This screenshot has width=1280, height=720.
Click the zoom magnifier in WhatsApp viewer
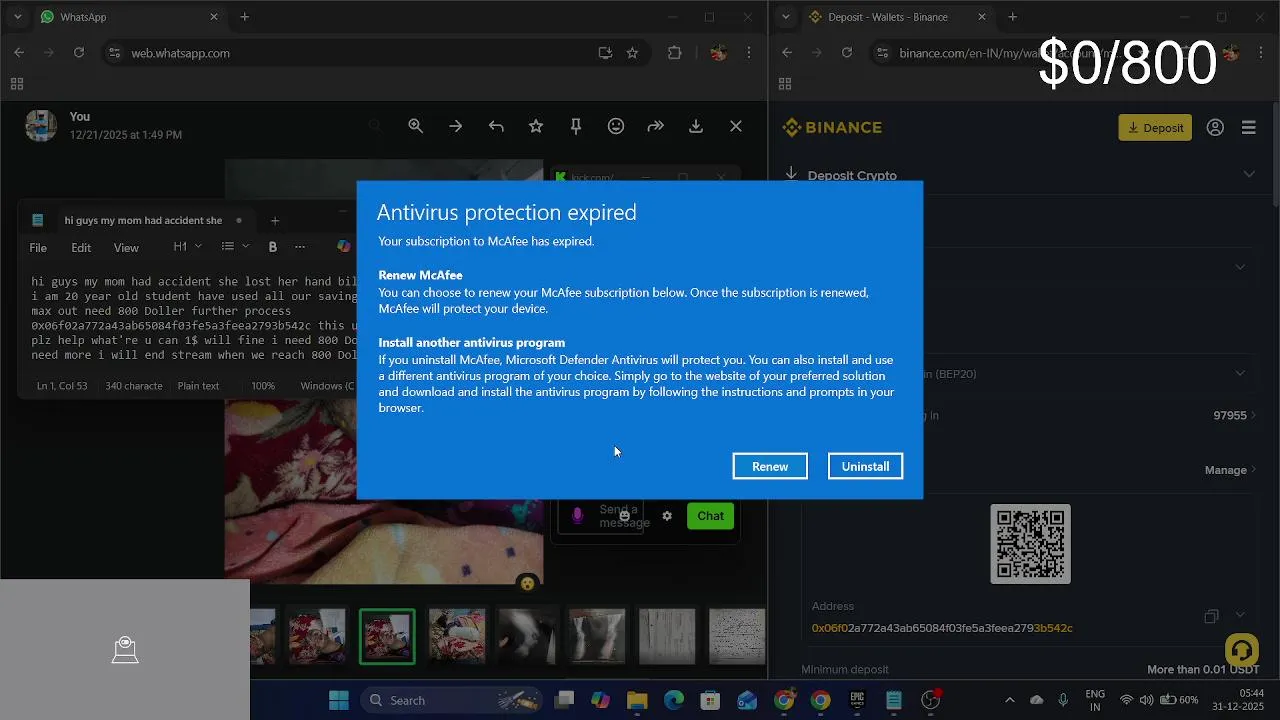[x=416, y=126]
